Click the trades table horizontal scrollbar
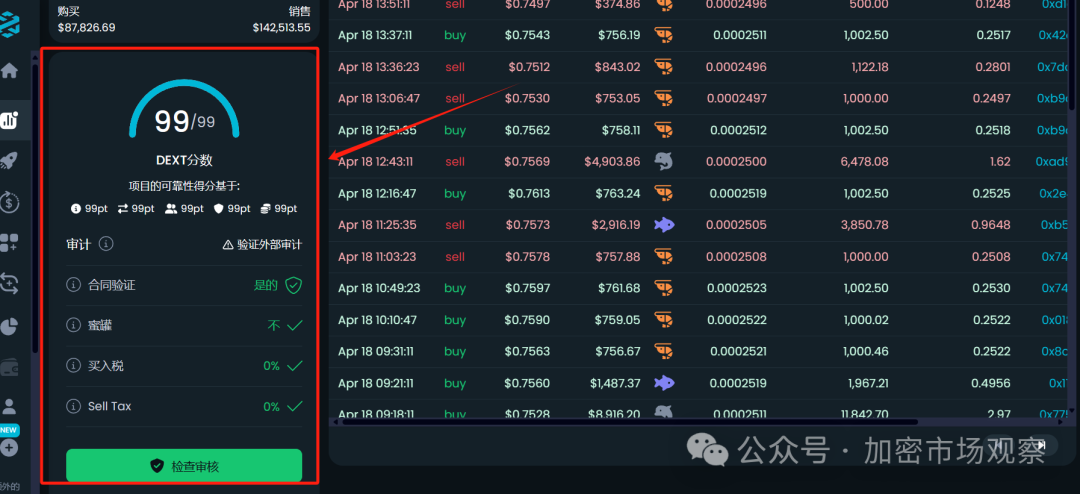The image size is (1080, 494). [x=630, y=422]
